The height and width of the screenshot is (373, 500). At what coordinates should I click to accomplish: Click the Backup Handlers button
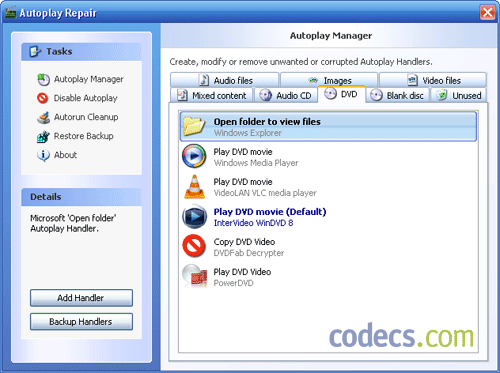[x=81, y=322]
